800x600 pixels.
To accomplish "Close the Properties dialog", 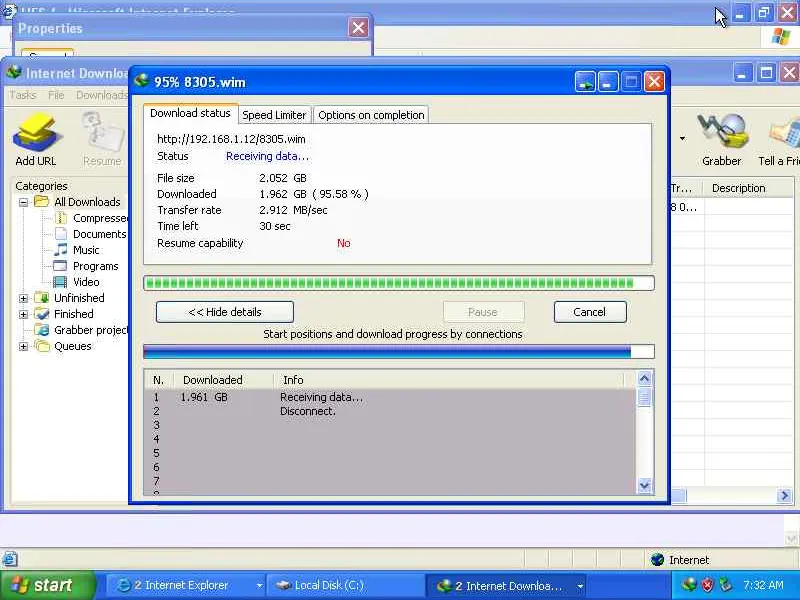I will click(x=358, y=28).
